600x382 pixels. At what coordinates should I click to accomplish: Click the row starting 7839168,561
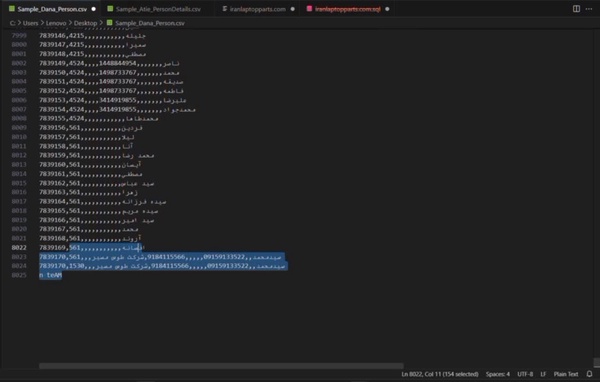[90, 238]
